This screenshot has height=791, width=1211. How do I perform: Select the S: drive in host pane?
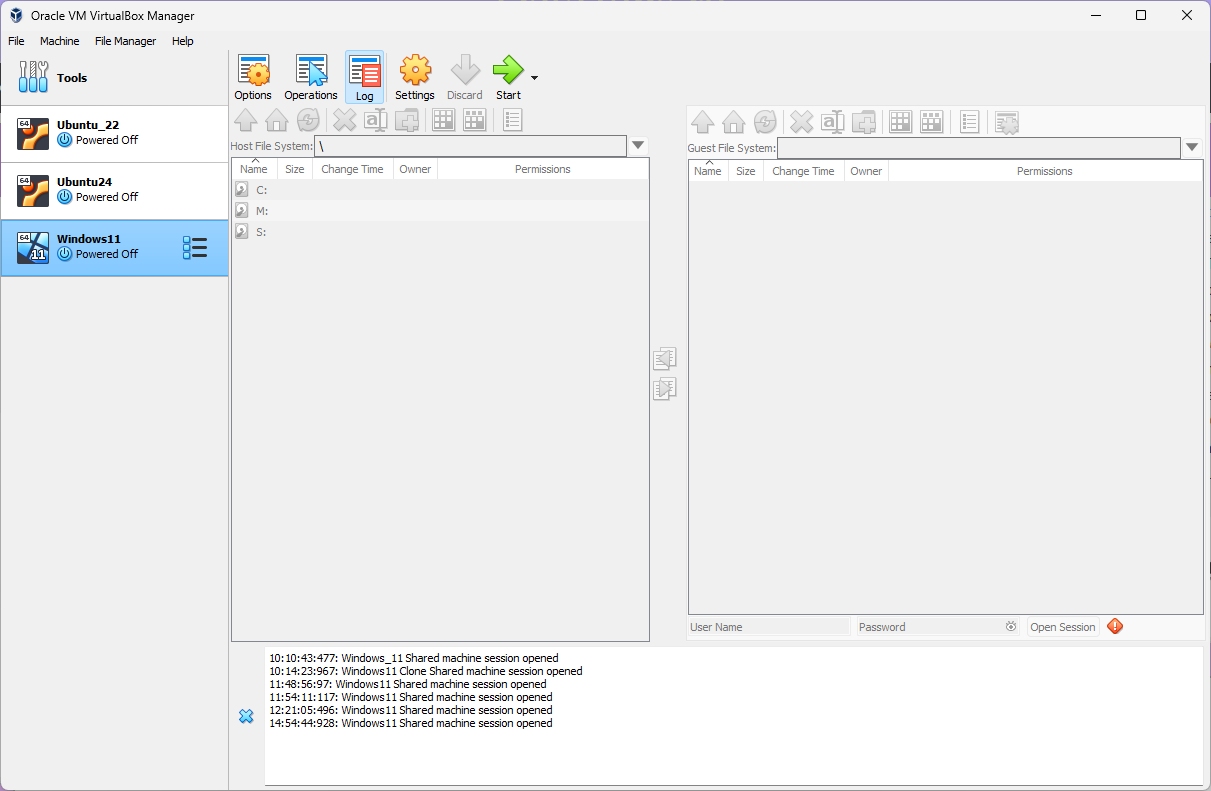tap(440, 232)
